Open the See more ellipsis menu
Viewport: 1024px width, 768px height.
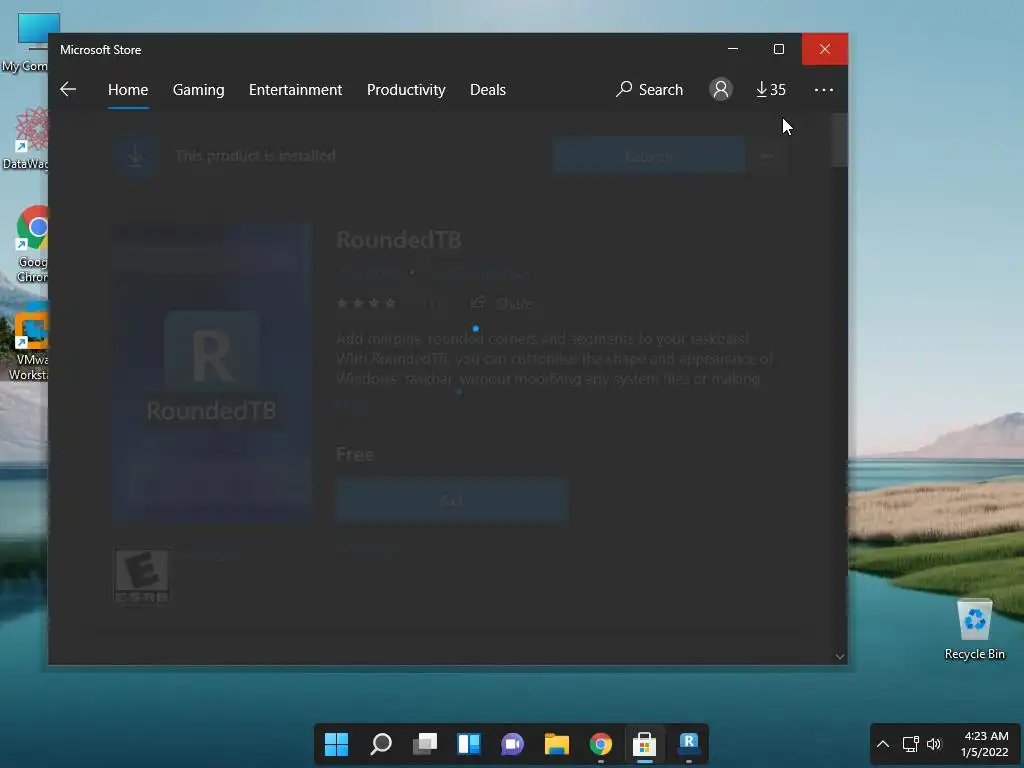824,89
